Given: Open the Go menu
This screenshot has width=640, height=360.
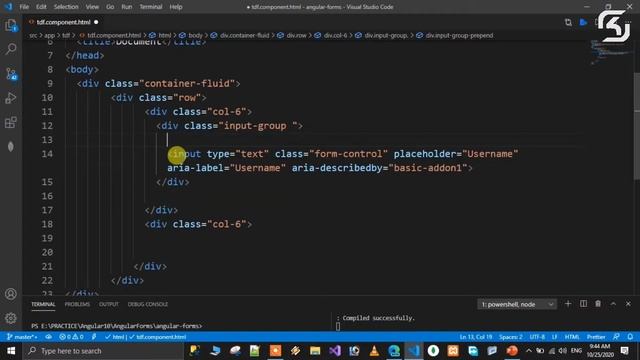Looking at the screenshot, I should coord(110,7).
